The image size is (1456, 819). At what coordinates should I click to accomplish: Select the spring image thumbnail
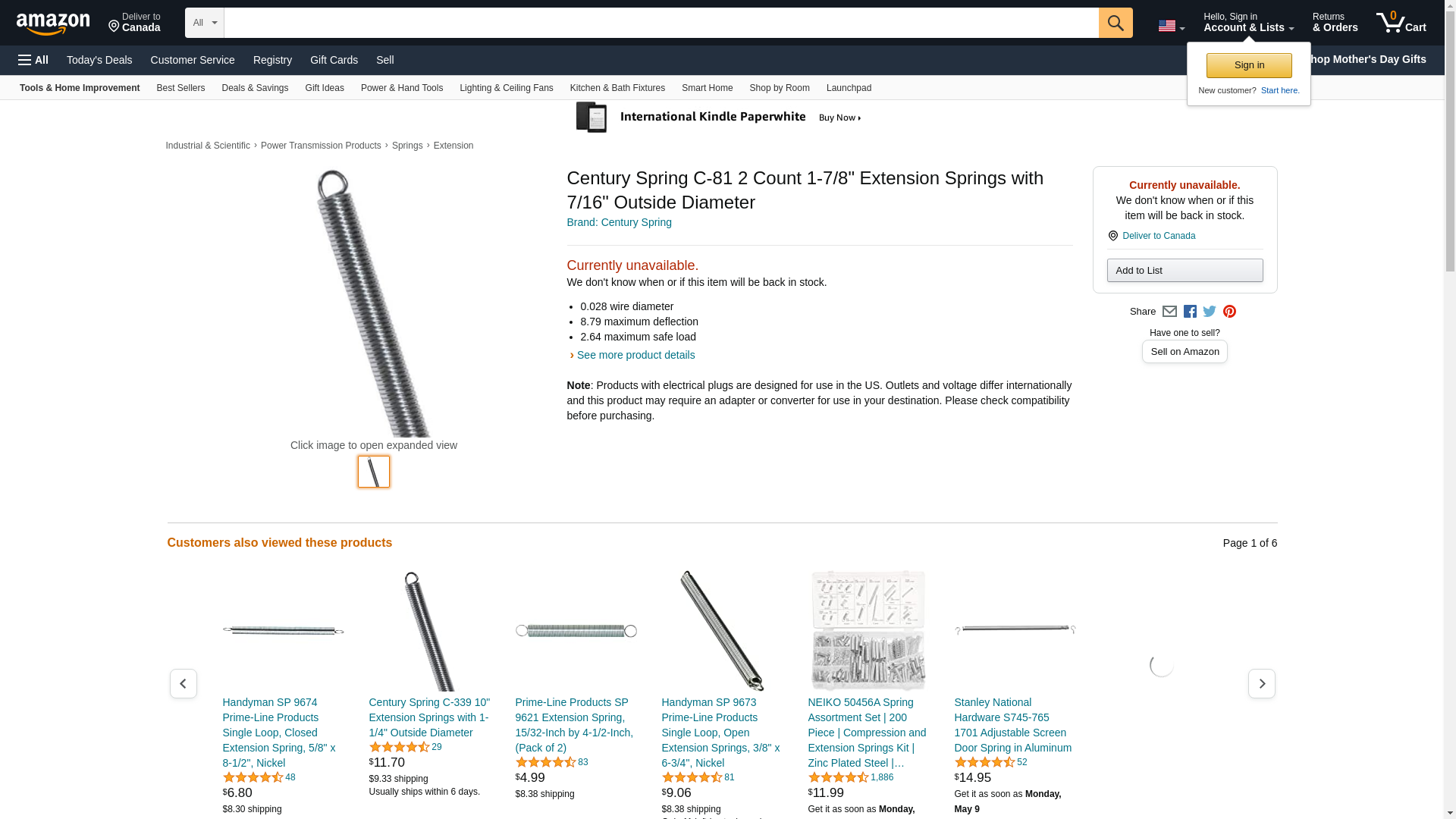click(x=374, y=472)
